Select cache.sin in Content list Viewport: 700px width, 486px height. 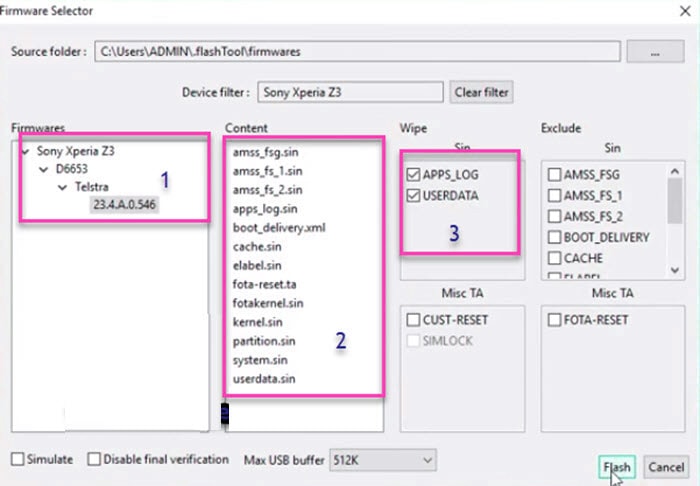coord(257,246)
